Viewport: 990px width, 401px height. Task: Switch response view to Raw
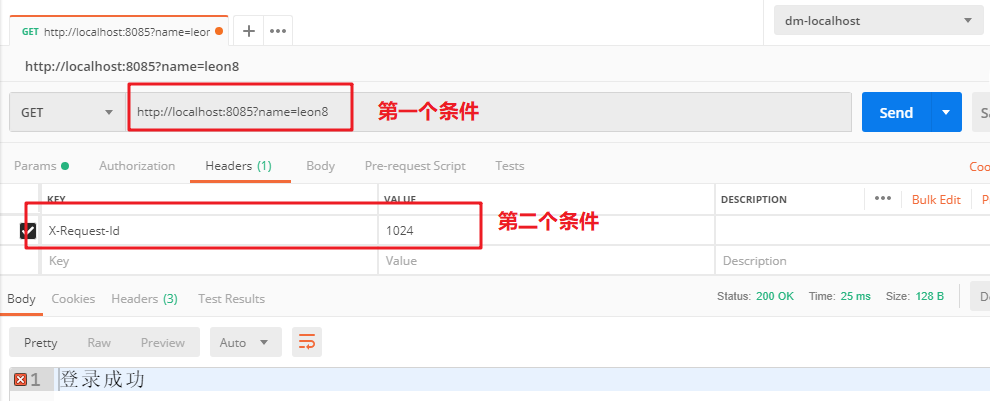(x=99, y=342)
